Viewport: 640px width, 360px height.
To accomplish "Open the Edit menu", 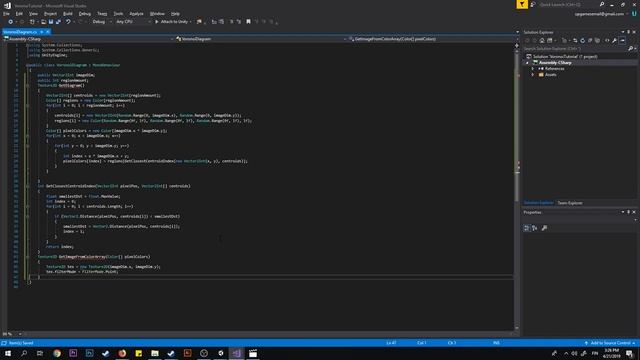I will [x=19, y=13].
